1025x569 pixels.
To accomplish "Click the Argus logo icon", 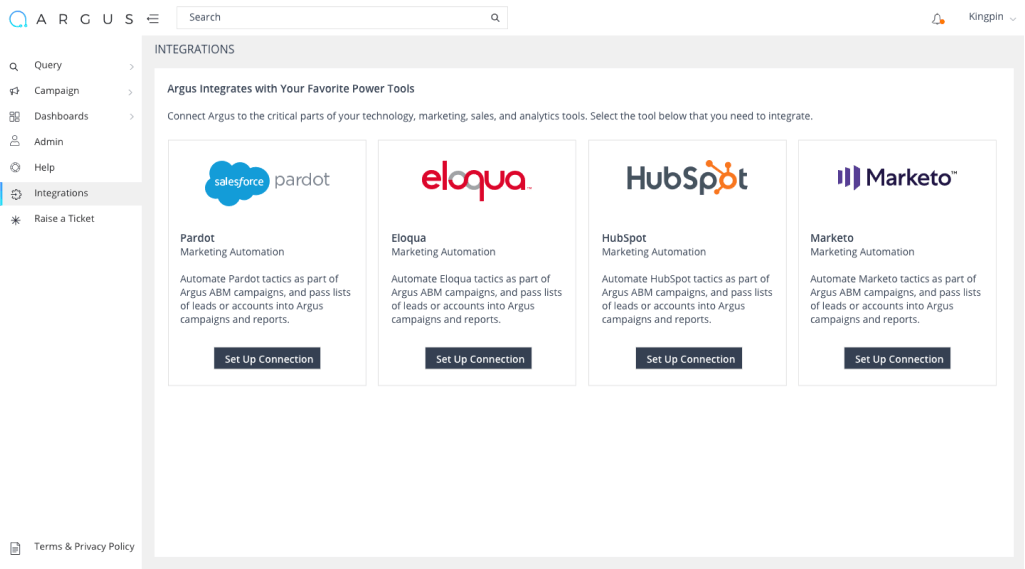I will tap(18, 19).
